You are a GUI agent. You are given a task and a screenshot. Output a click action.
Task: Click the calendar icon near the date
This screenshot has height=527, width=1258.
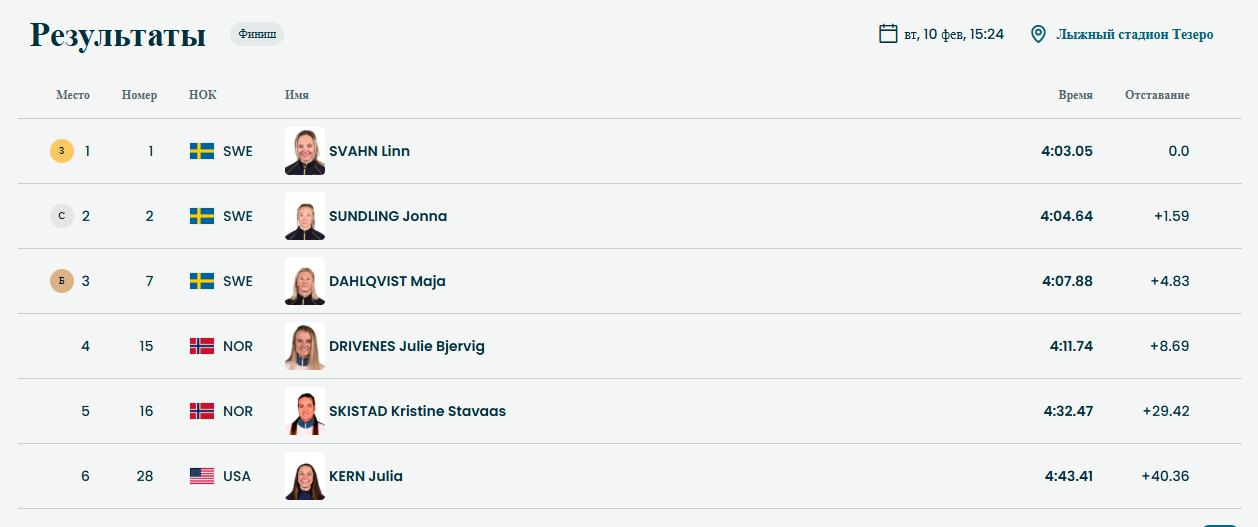(888, 34)
